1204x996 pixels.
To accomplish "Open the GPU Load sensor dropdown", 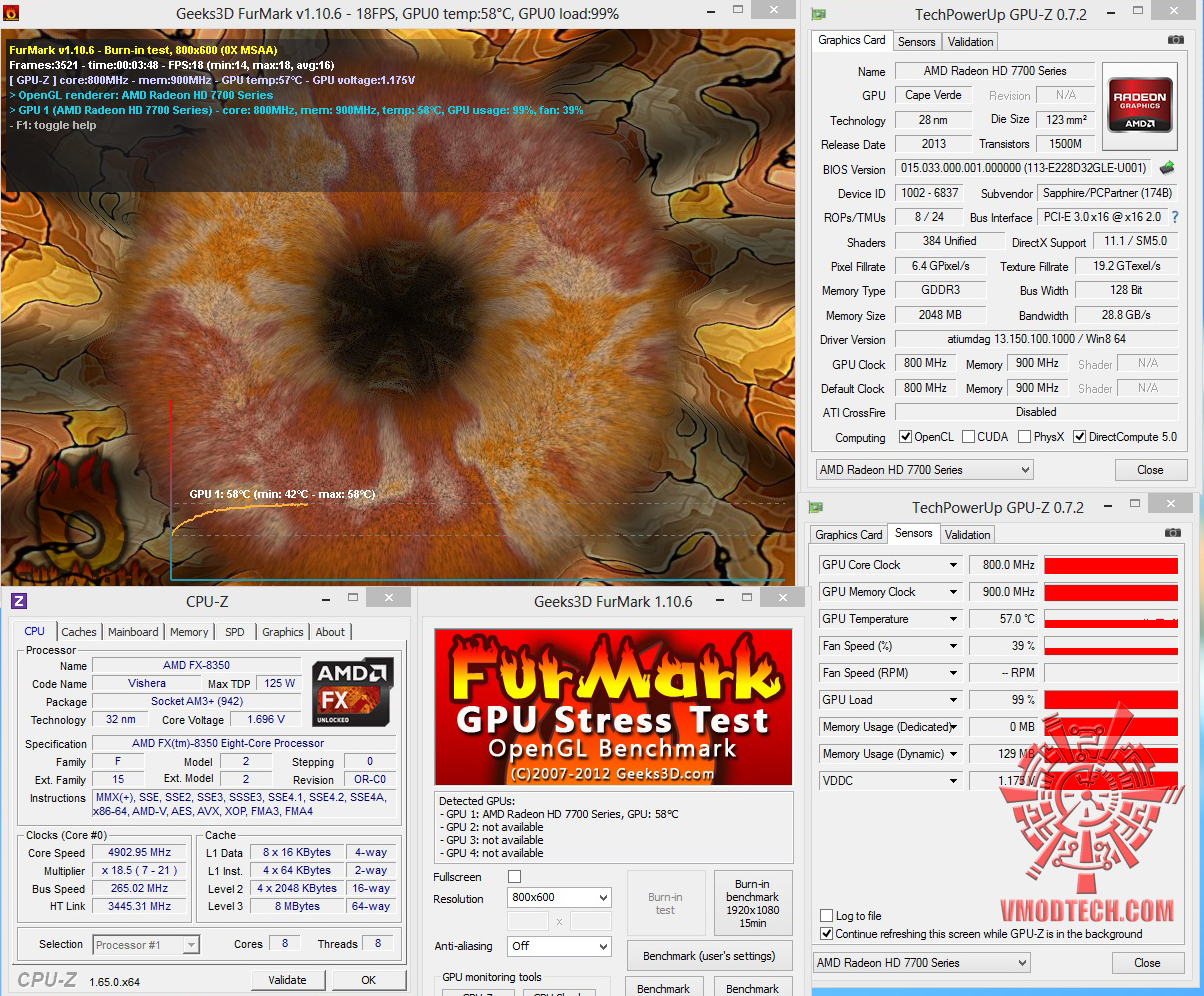I will tap(953, 700).
